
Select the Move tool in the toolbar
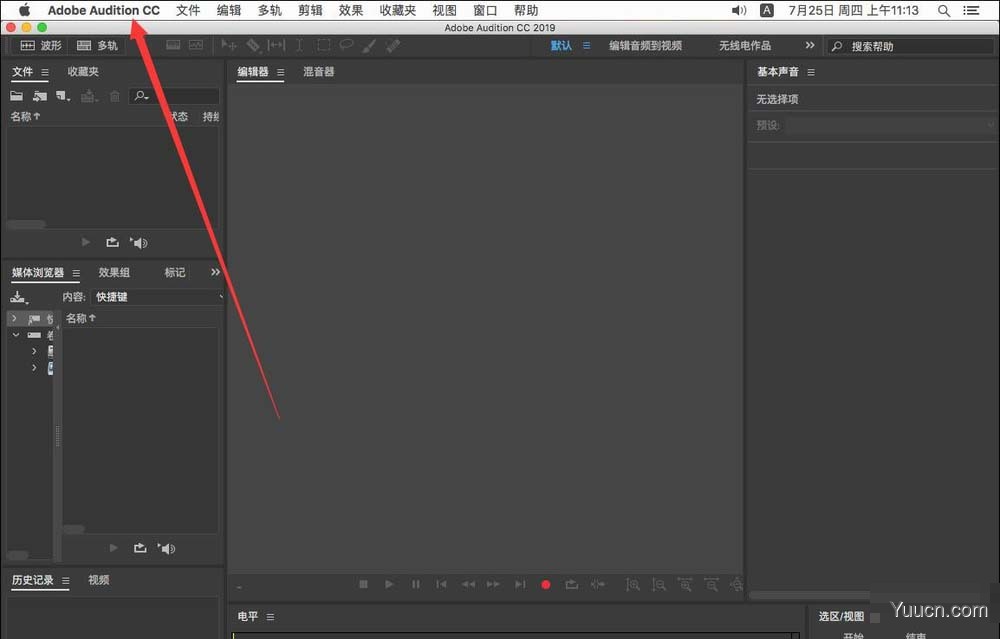(228, 45)
